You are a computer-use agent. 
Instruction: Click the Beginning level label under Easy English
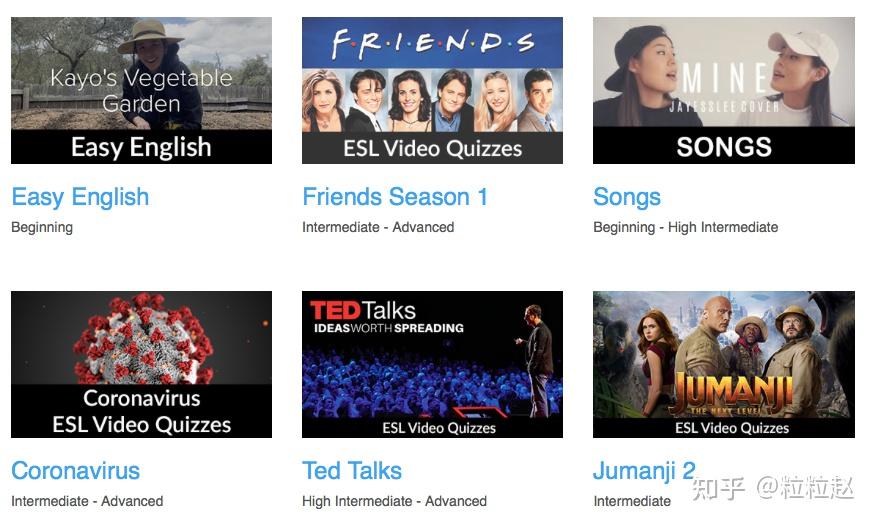point(42,227)
